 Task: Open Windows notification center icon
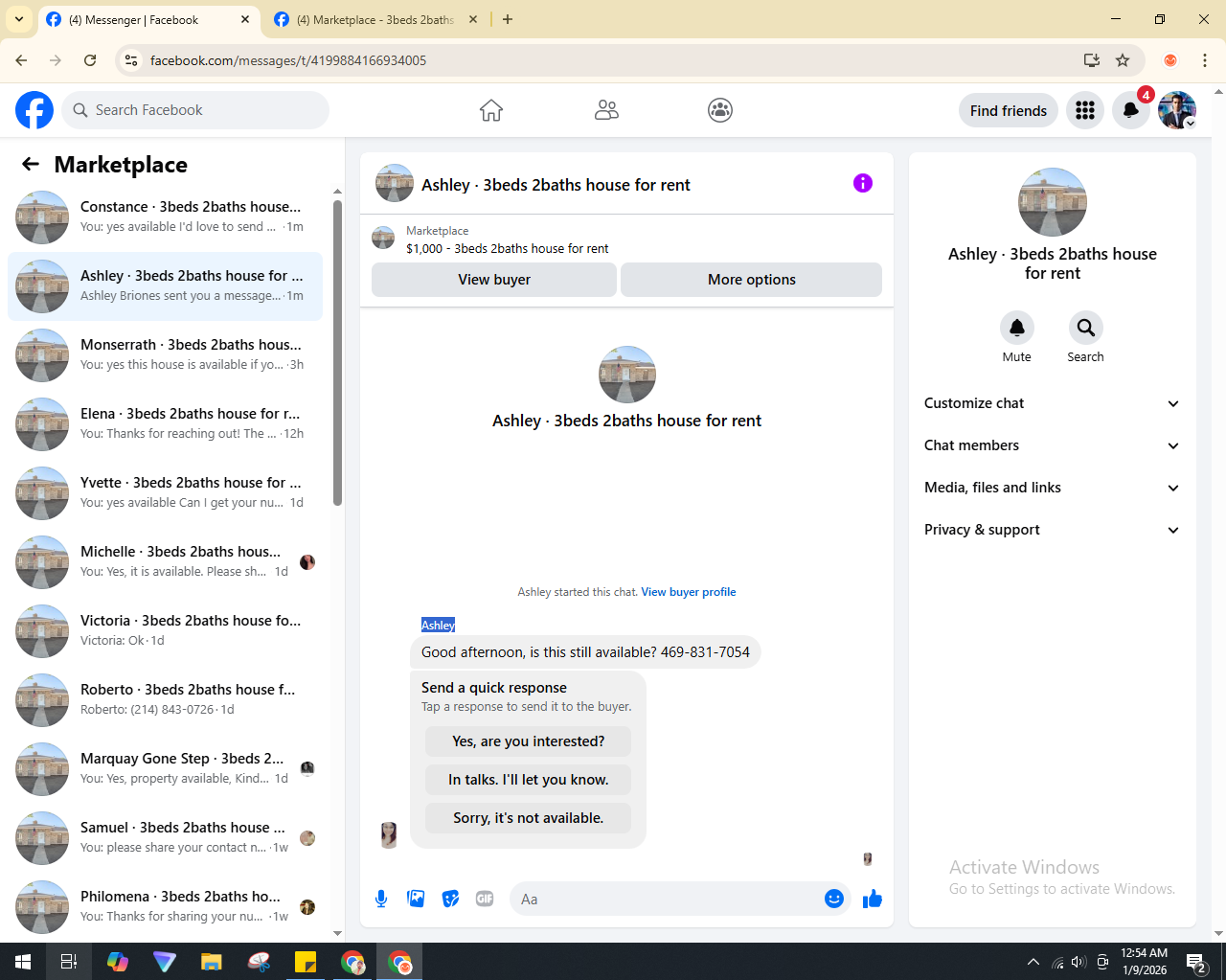[1195, 962]
